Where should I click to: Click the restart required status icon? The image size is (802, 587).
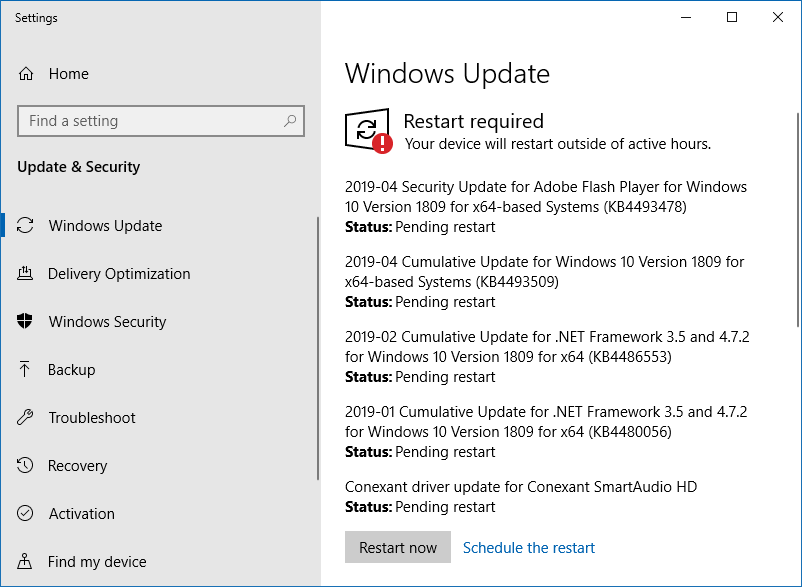coord(368,131)
